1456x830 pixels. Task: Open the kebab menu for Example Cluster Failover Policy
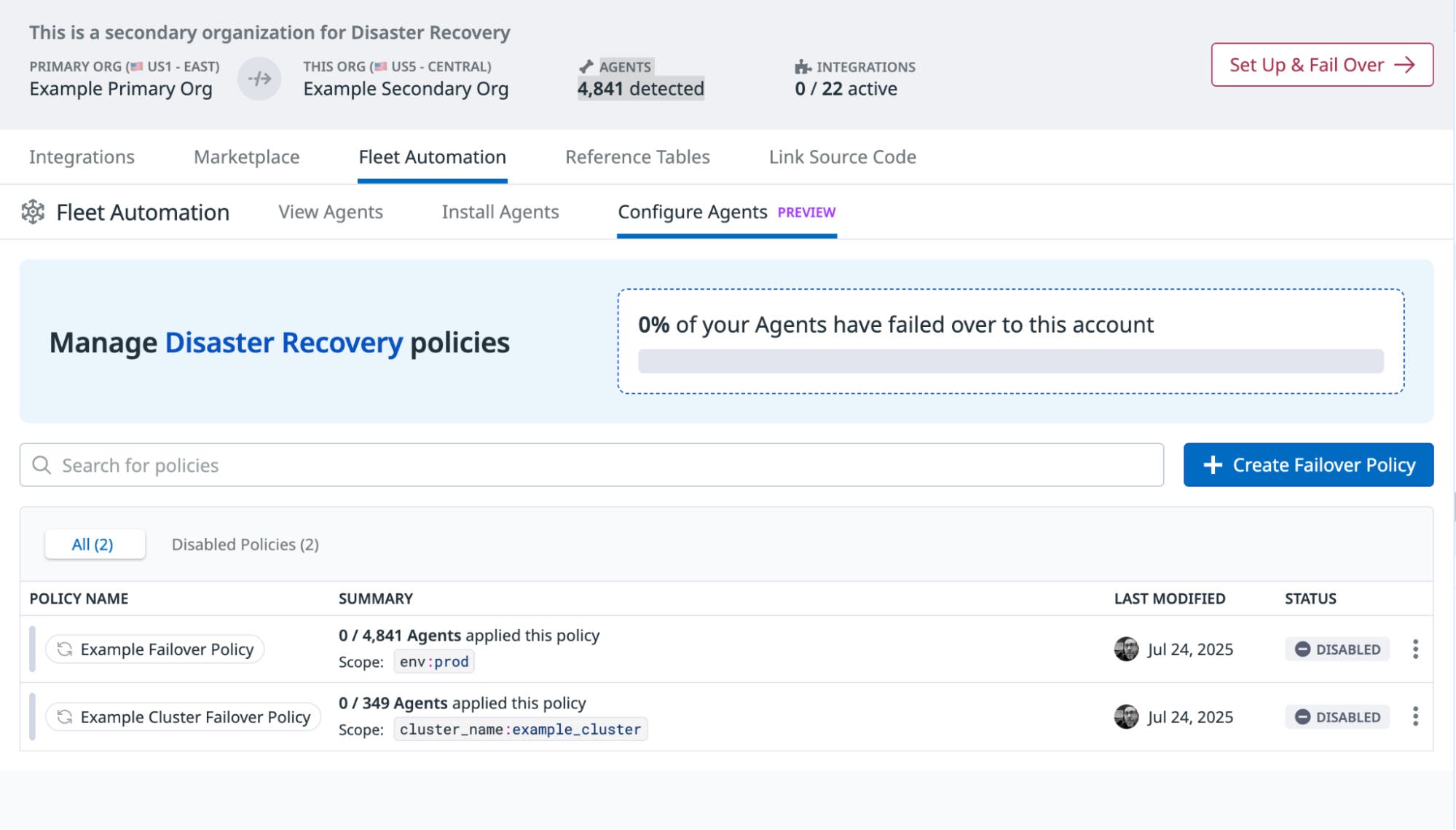tap(1414, 716)
